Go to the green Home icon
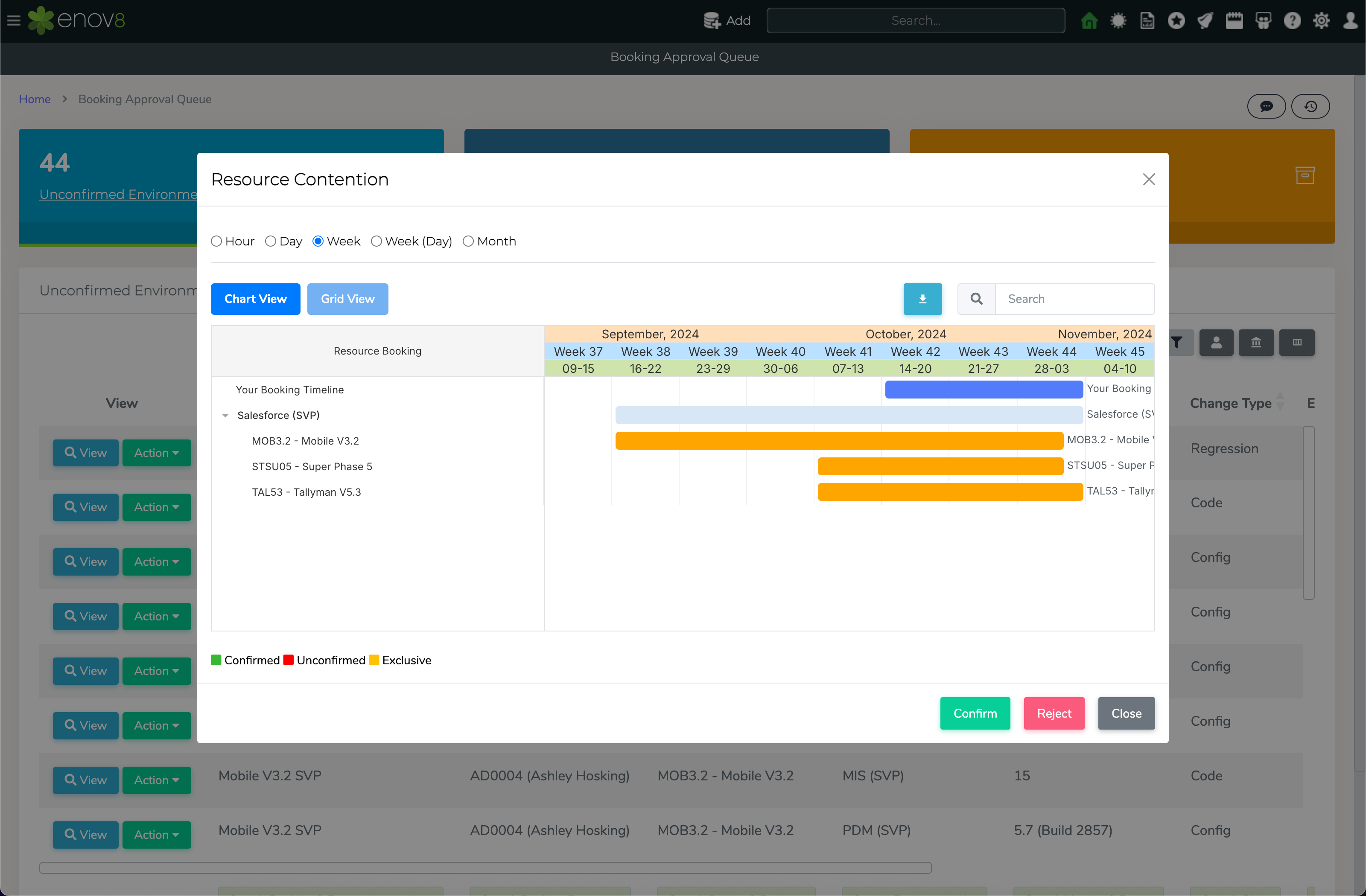Screen dimensions: 1366x896 point(1089,20)
